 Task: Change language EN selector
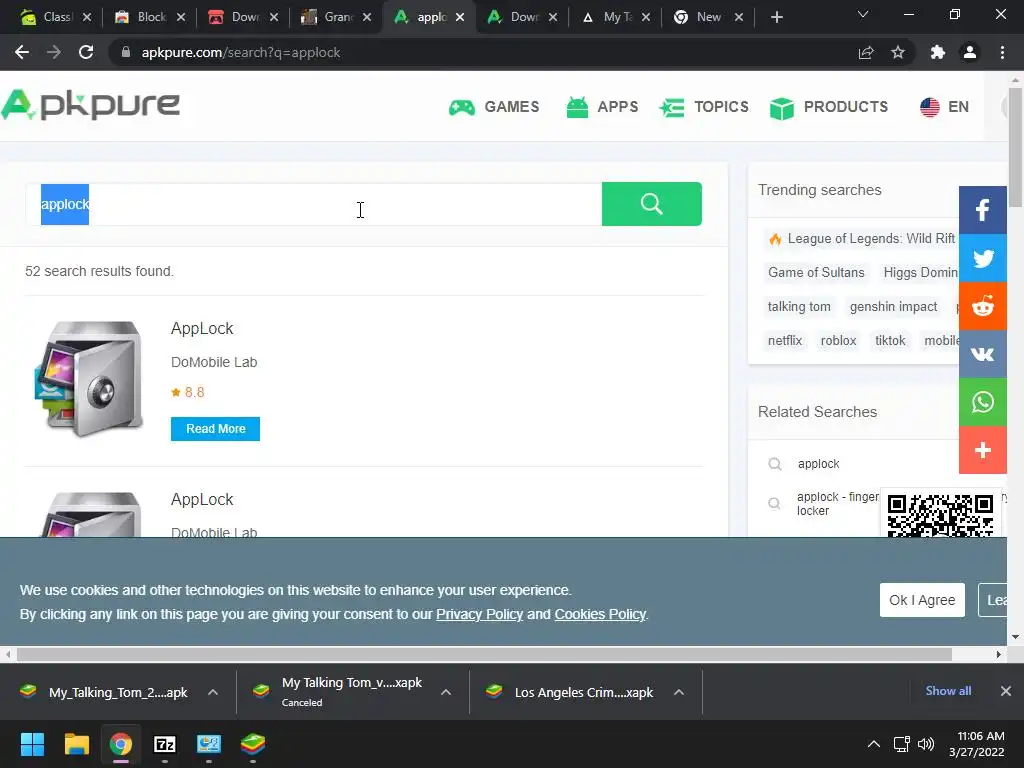(944, 106)
